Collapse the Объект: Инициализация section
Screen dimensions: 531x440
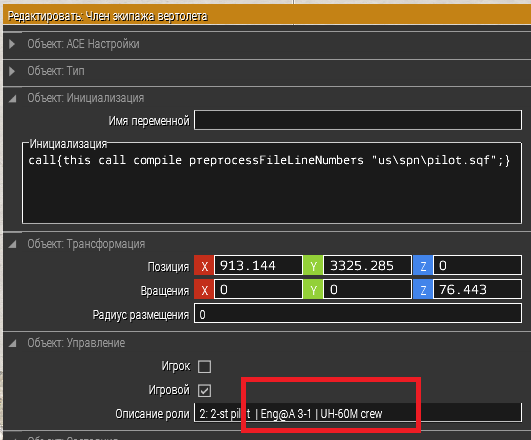13,99
